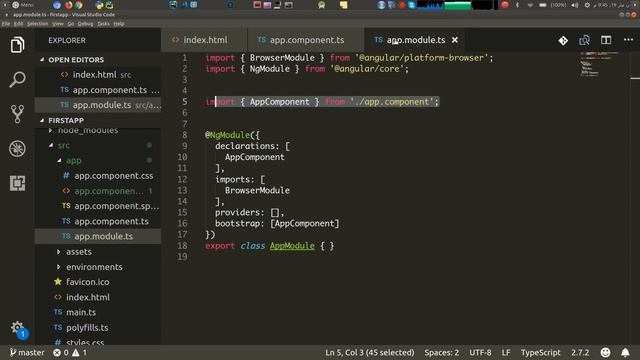Click the AppModule class name in code

(x=292, y=246)
